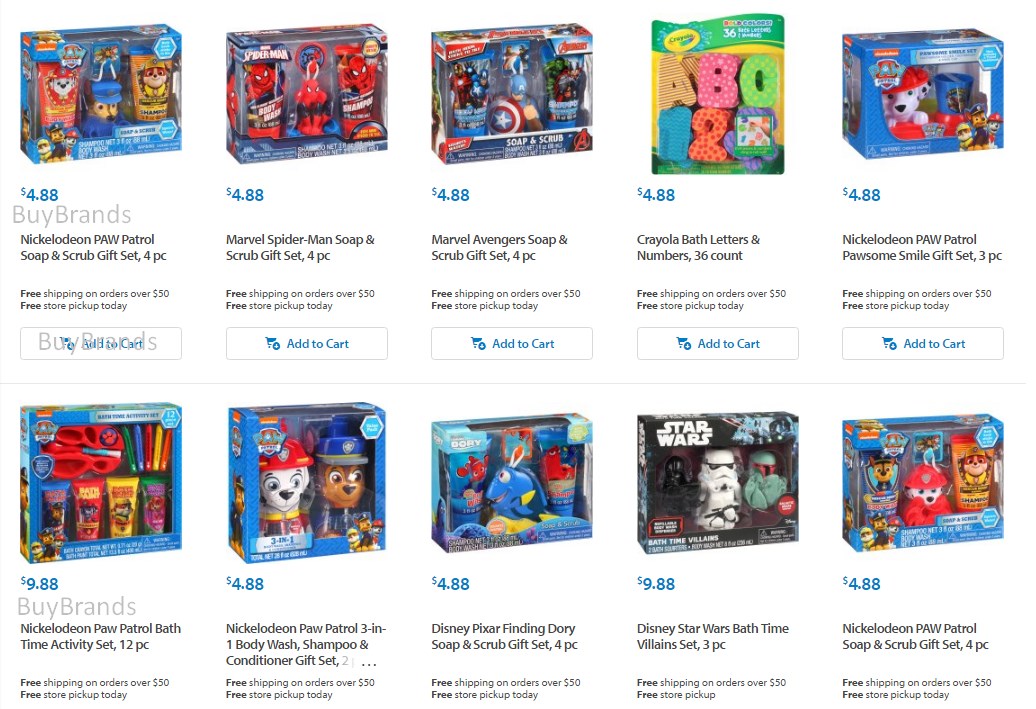Open Paw Patrol Bath Time Activity Set image

pos(101,480)
